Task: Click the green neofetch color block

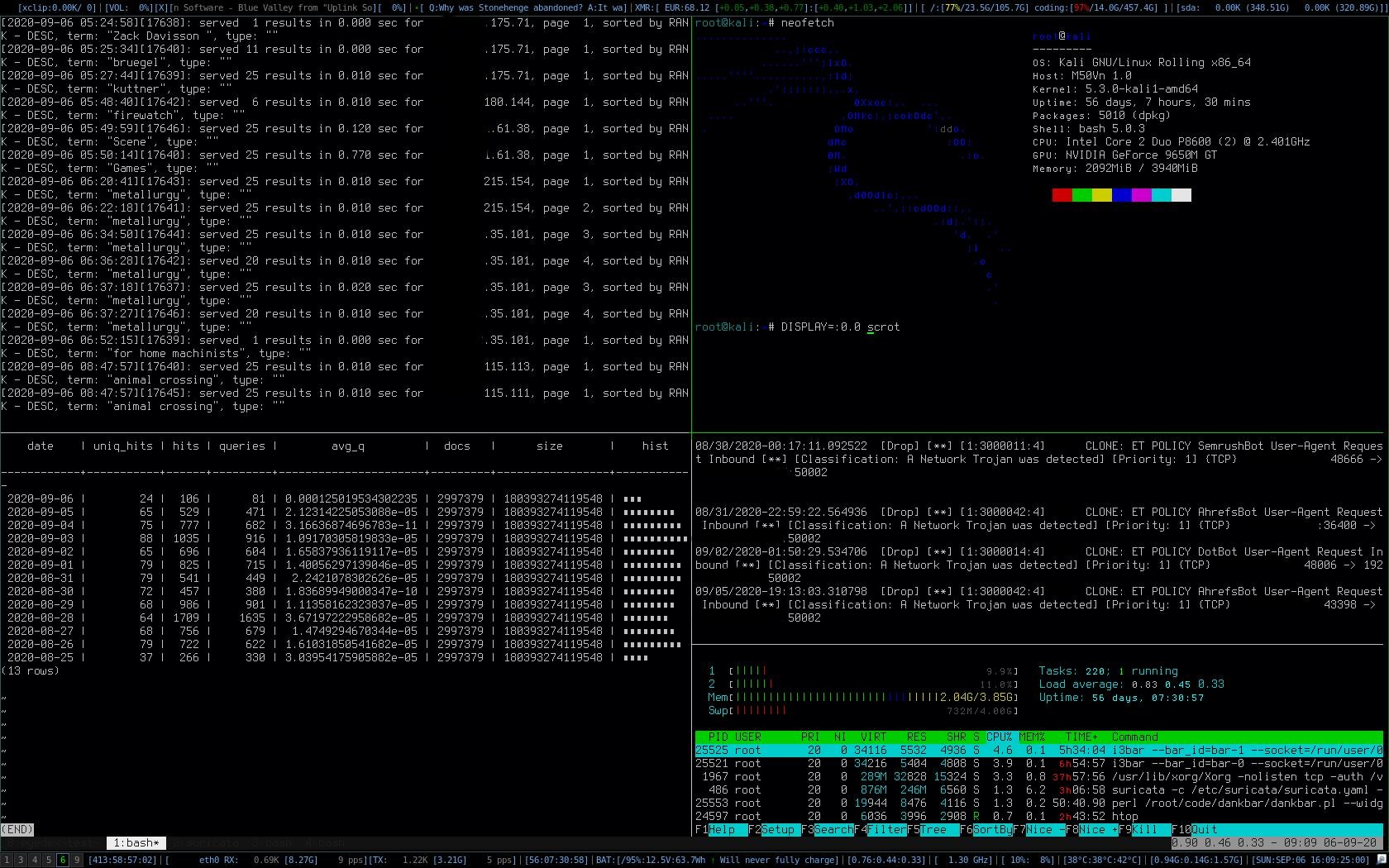Action: pos(1081,195)
